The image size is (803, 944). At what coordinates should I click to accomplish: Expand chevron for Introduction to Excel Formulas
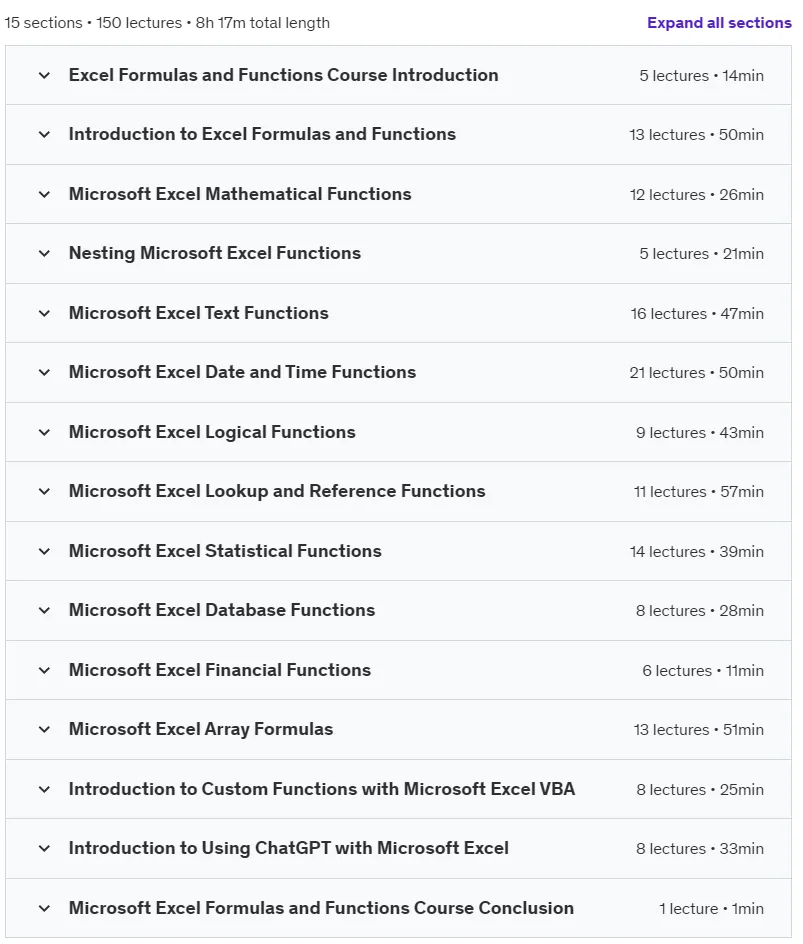(45, 134)
